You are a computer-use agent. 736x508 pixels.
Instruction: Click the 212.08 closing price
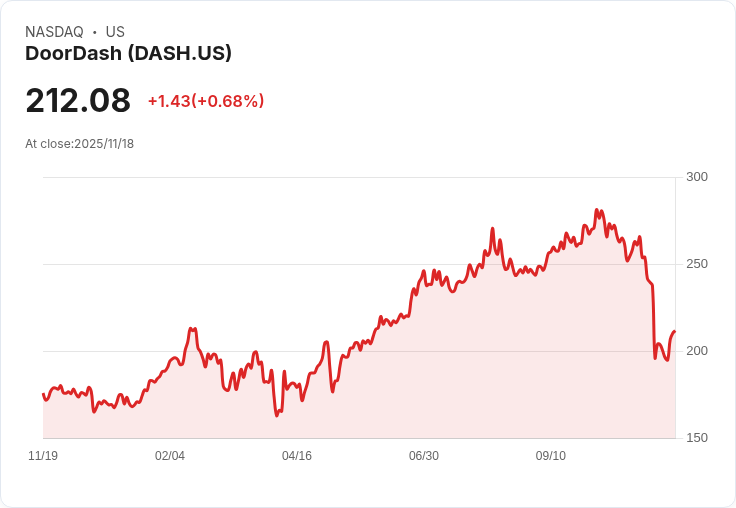pyautogui.click(x=78, y=101)
